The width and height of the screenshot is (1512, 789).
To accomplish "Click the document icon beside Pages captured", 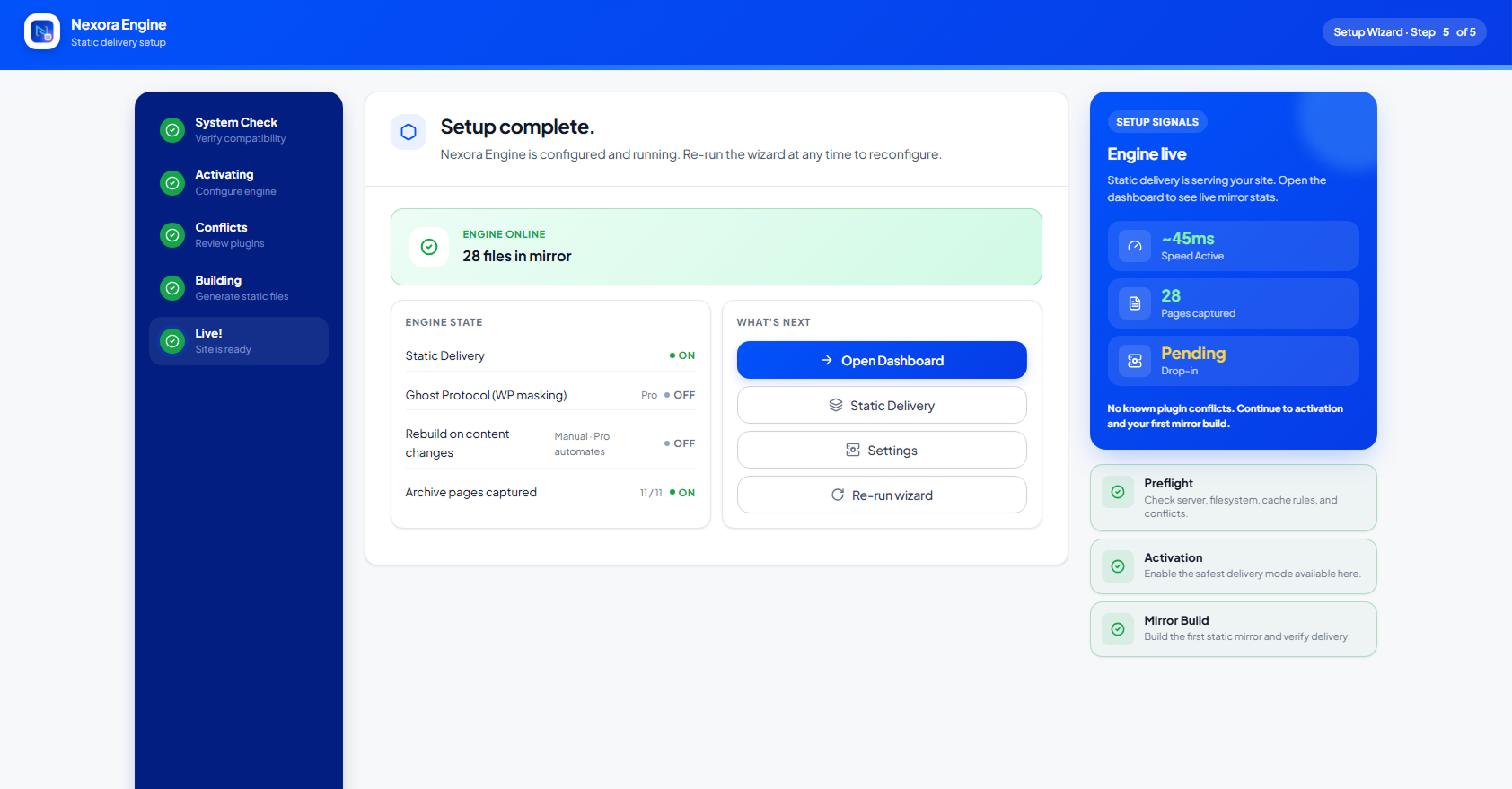I will [1135, 303].
